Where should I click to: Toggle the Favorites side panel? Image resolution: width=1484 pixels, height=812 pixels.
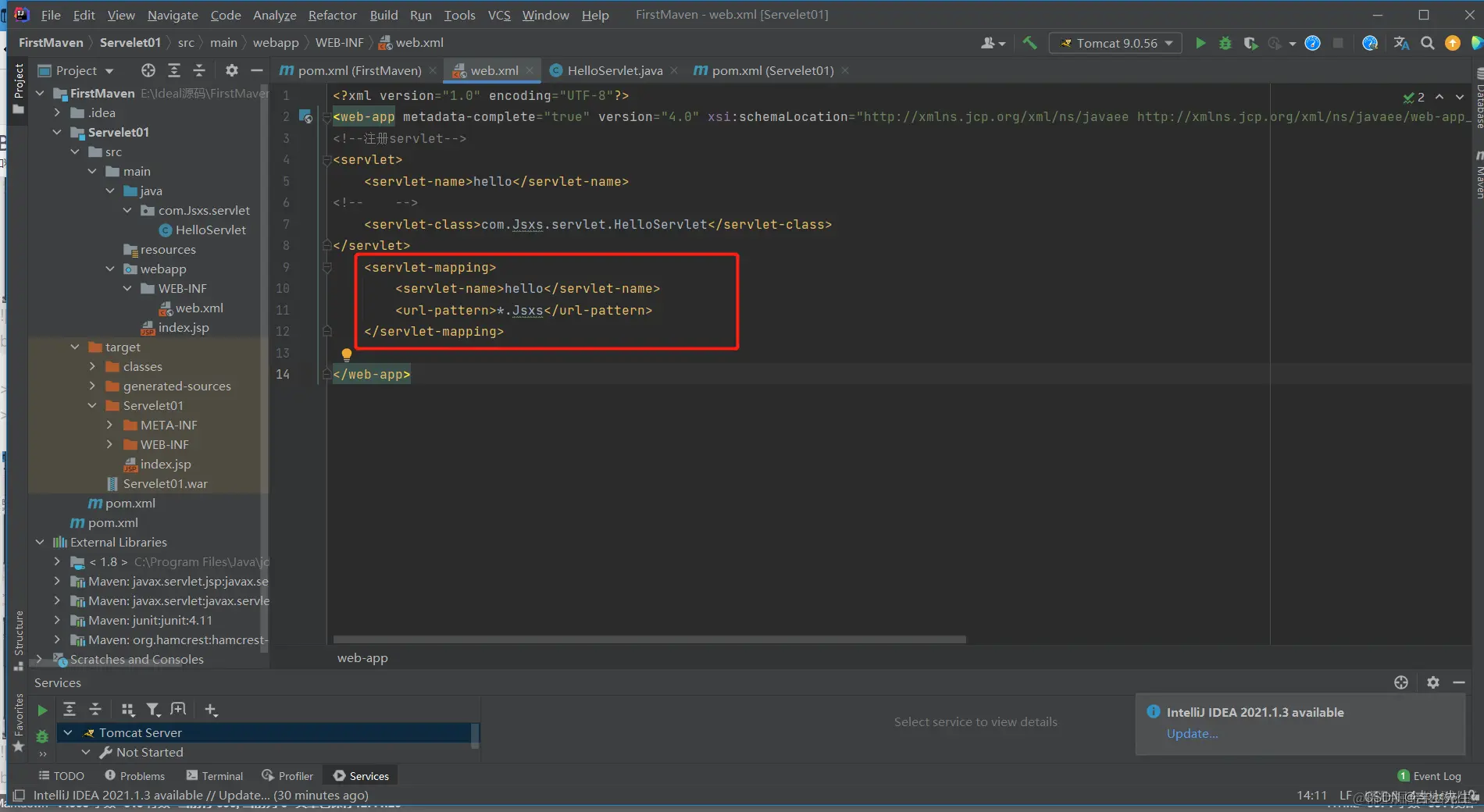pyautogui.click(x=19, y=722)
